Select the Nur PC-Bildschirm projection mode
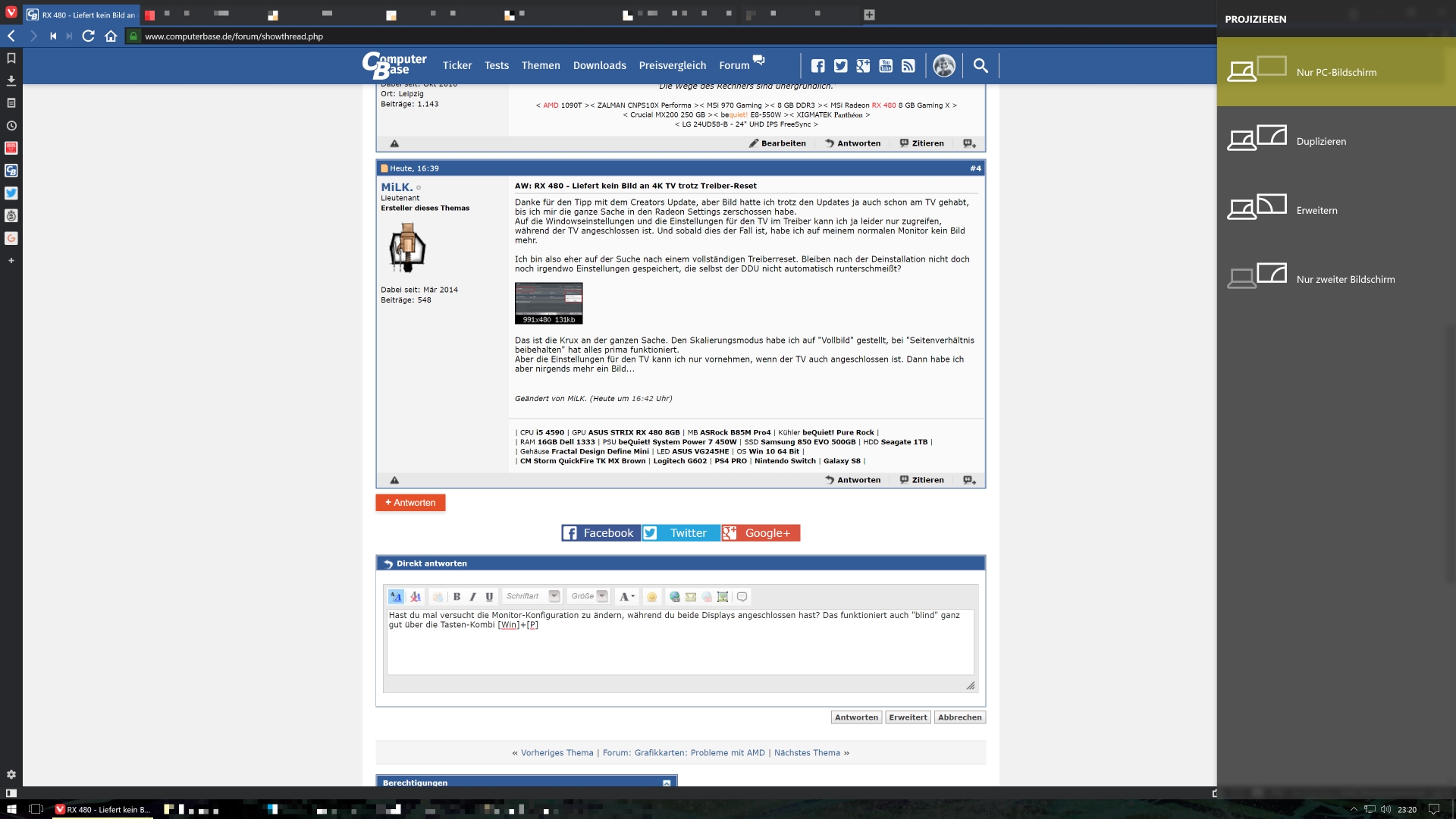This screenshot has height=819, width=1456. click(1335, 72)
